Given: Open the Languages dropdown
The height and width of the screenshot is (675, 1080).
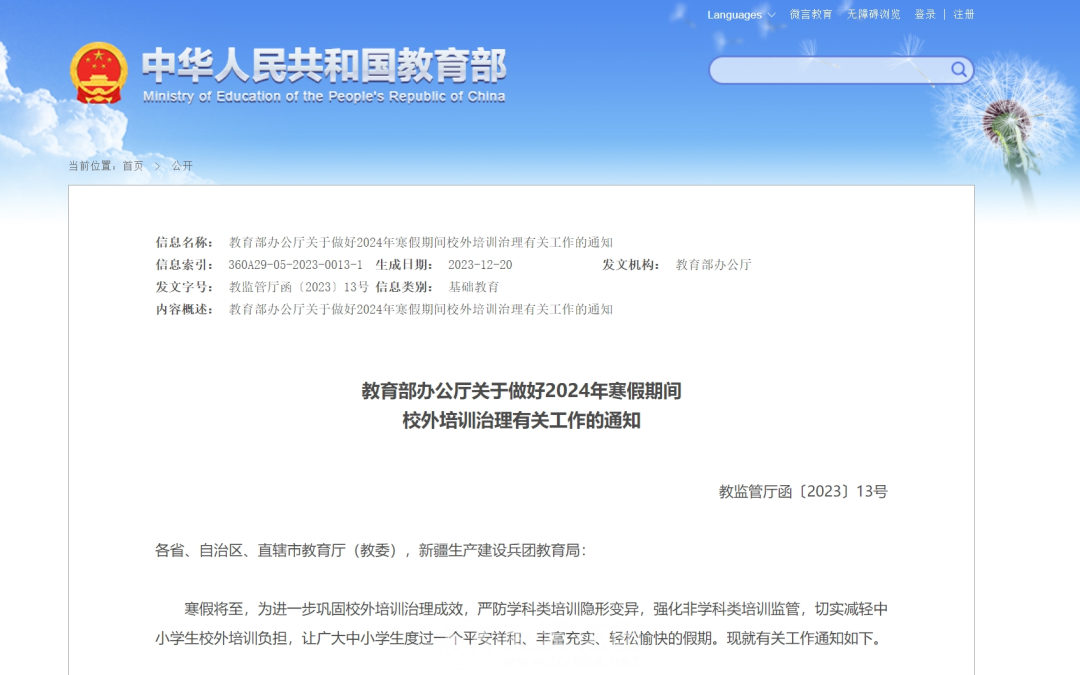Looking at the screenshot, I should tap(741, 14).
